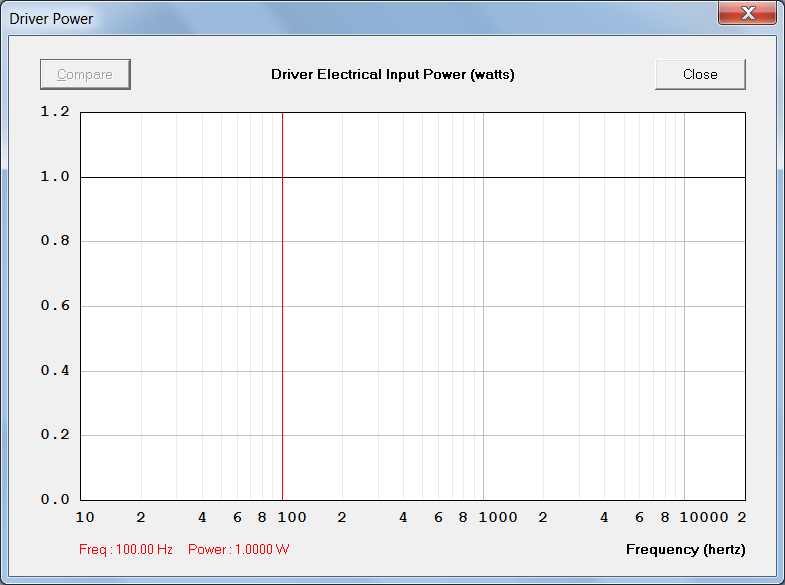Click the 0.2 y-axis label
Viewport: 785px width, 585px height.
pyautogui.click(x=55, y=434)
